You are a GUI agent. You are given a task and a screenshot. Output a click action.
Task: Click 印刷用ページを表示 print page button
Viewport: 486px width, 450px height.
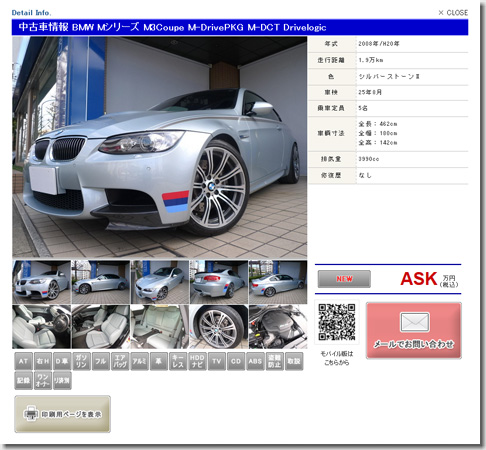point(63,414)
